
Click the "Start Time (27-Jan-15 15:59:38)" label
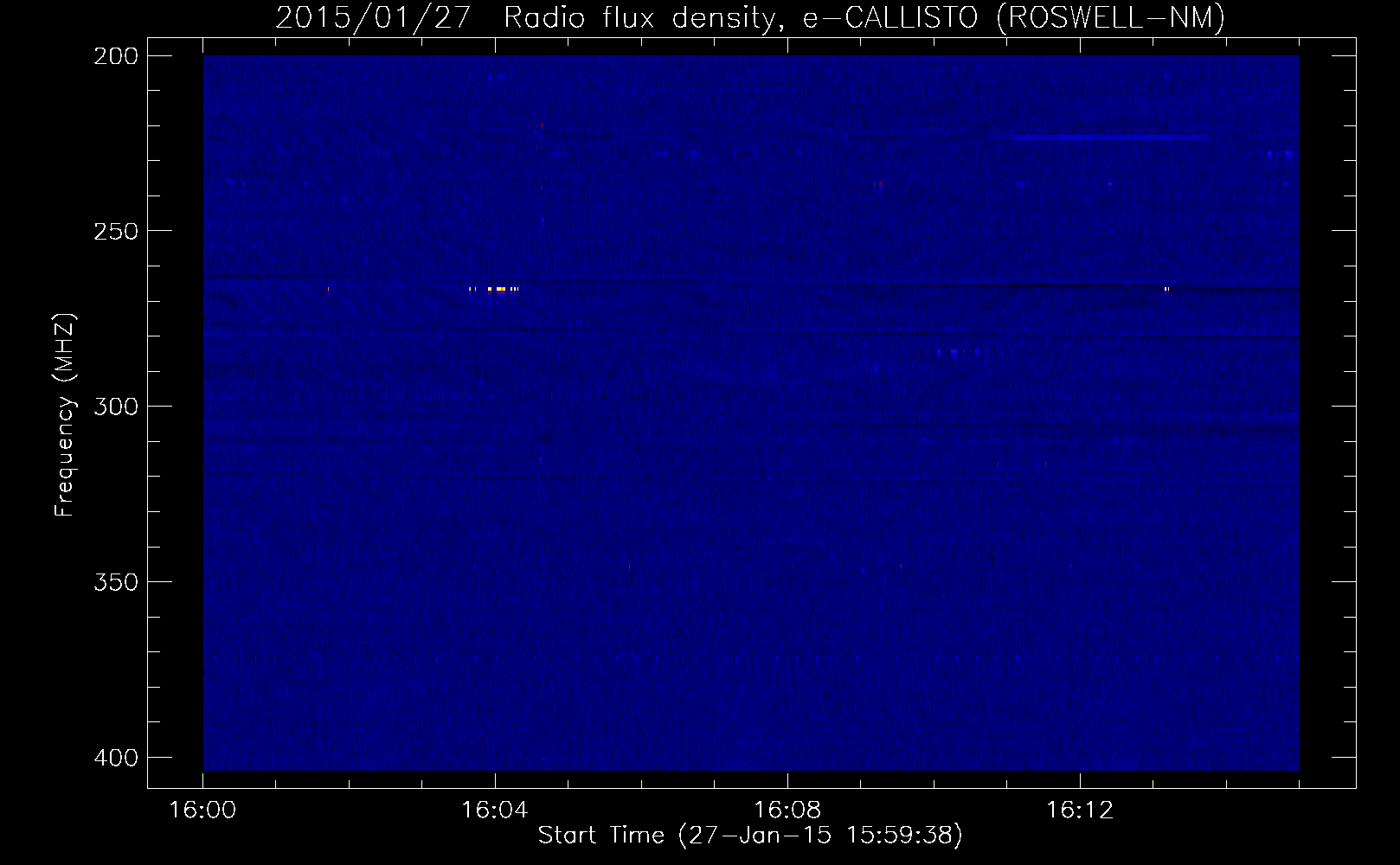click(x=750, y=836)
